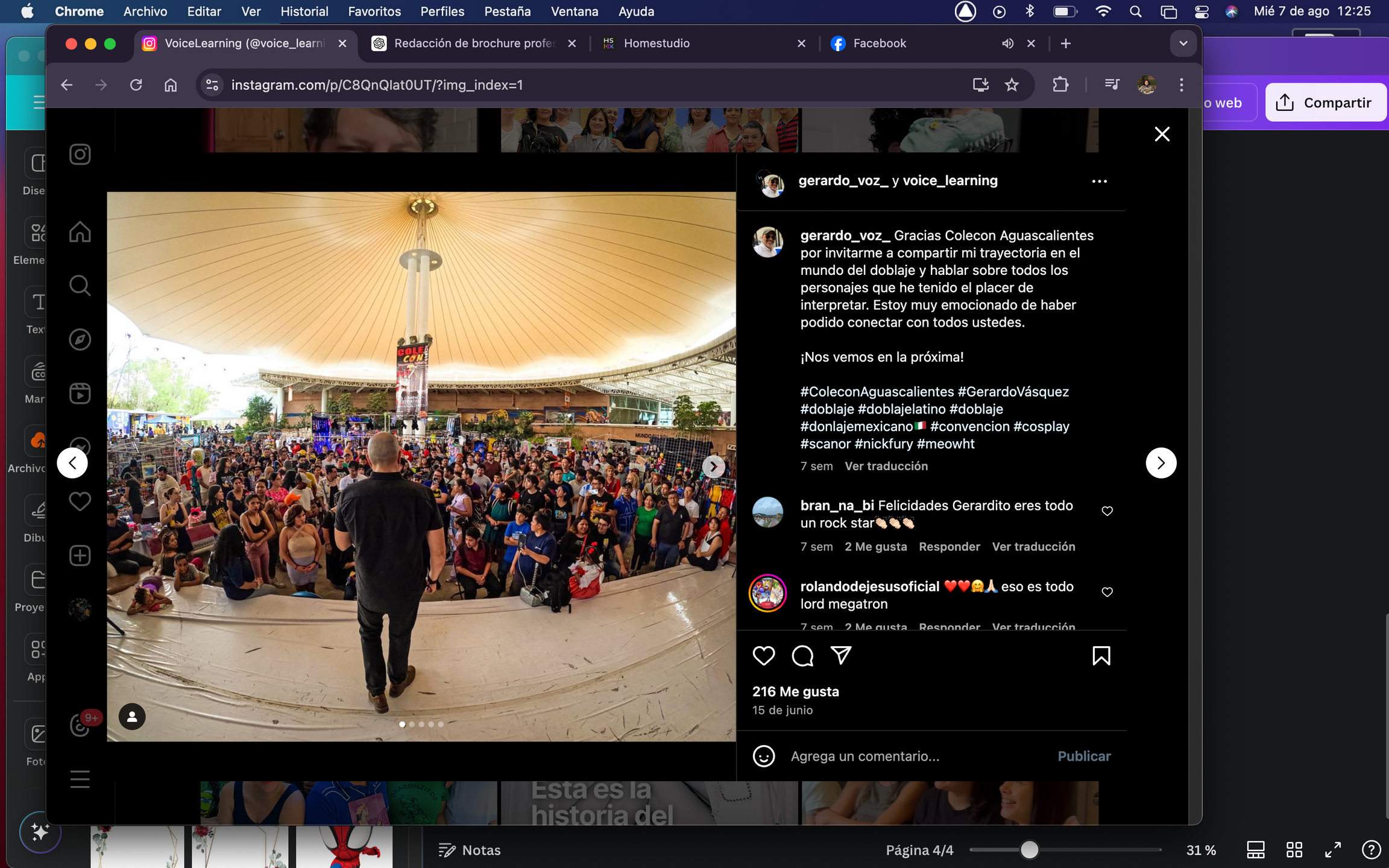Image resolution: width=1389 pixels, height=868 pixels.
Task: Click browser back arrow
Action: (66, 85)
